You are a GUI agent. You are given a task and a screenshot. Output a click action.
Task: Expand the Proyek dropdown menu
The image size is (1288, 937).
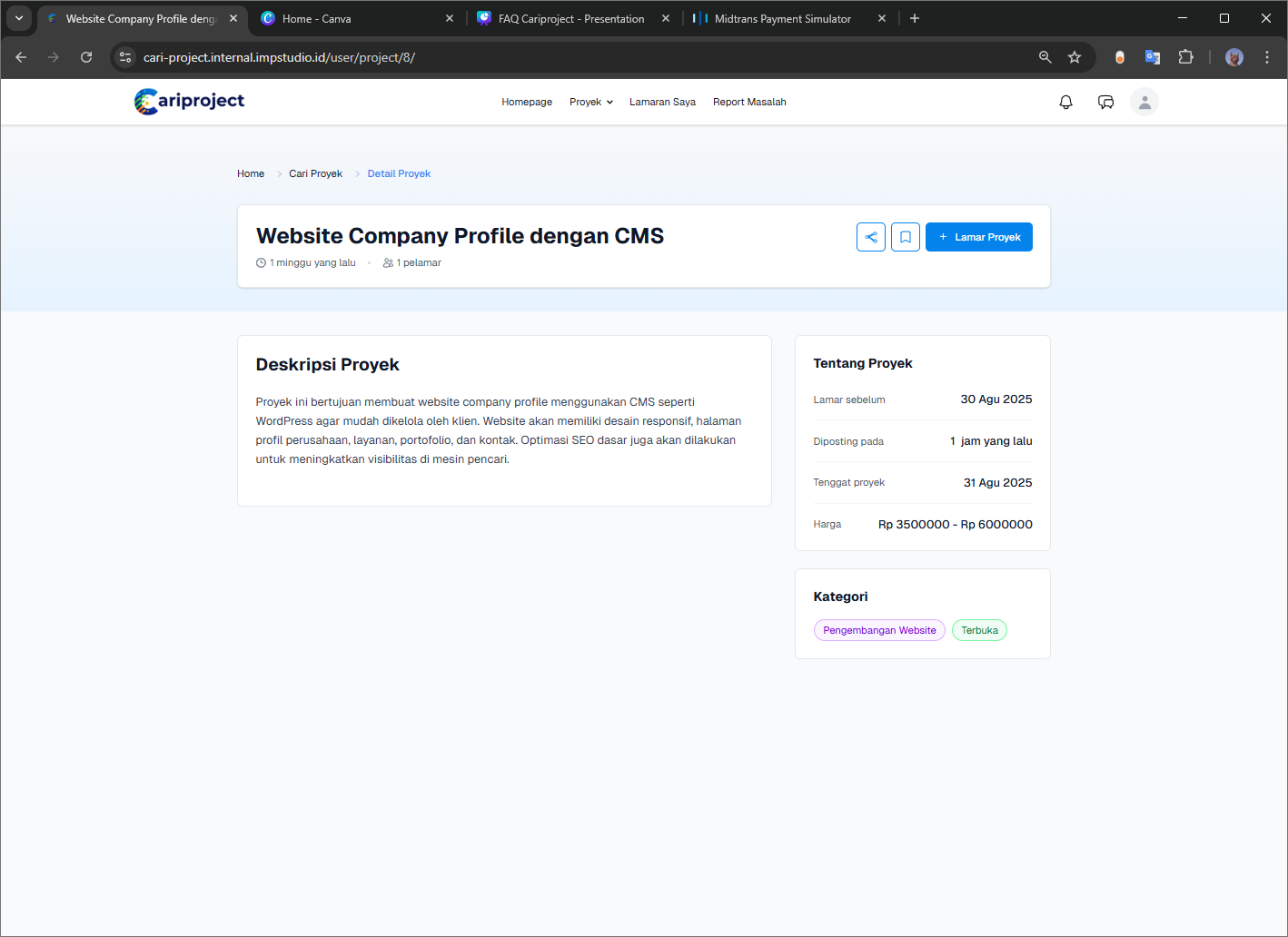[x=590, y=102]
